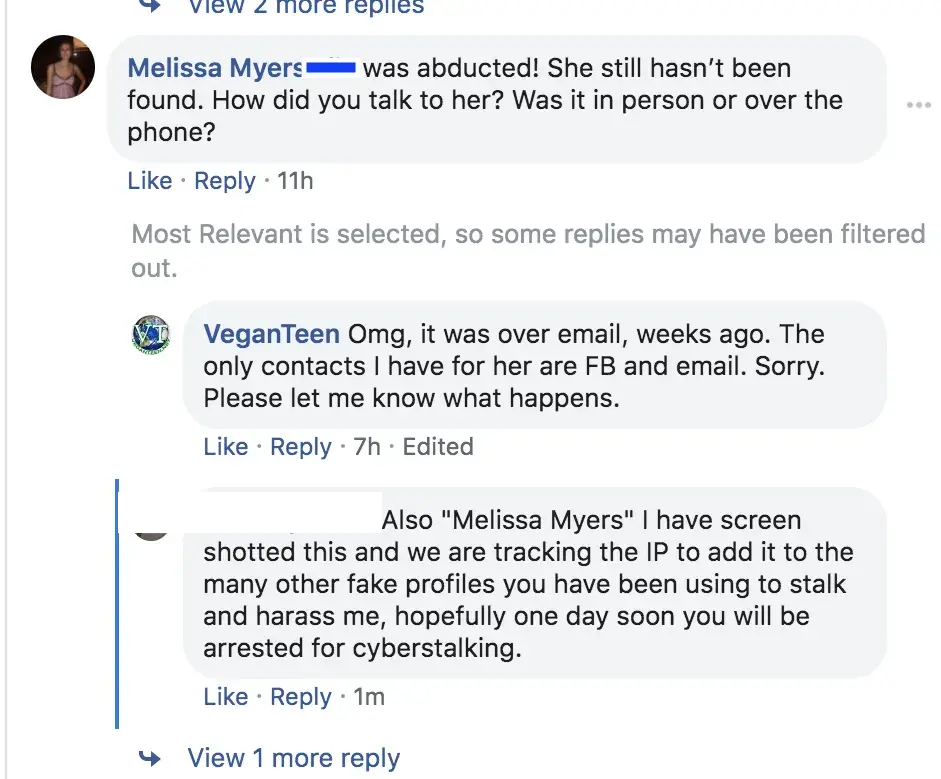This screenshot has height=779, width=941.
Task: Click arrow icon beside View 1 more reply
Action: click(x=150, y=757)
